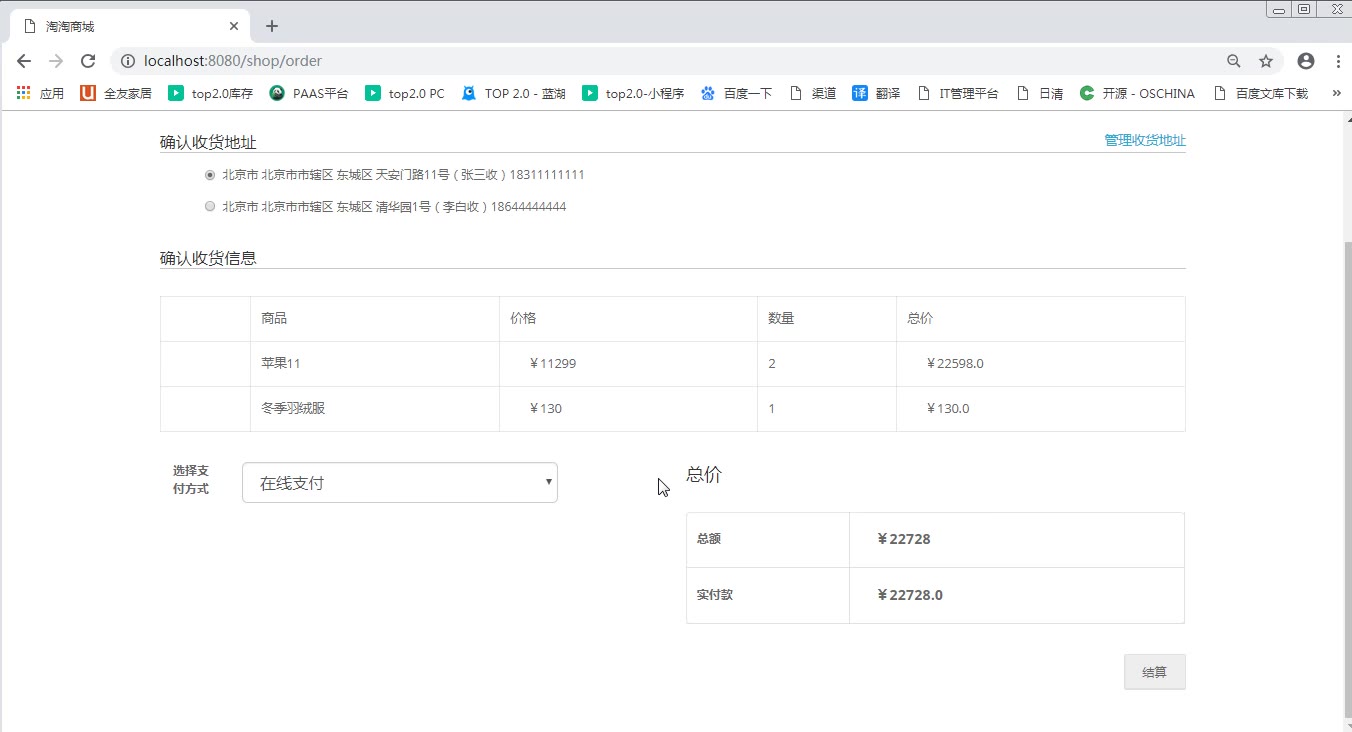The image size is (1352, 732).
Task: Expand the 在线支付 payment method dropdown
Action: point(400,483)
